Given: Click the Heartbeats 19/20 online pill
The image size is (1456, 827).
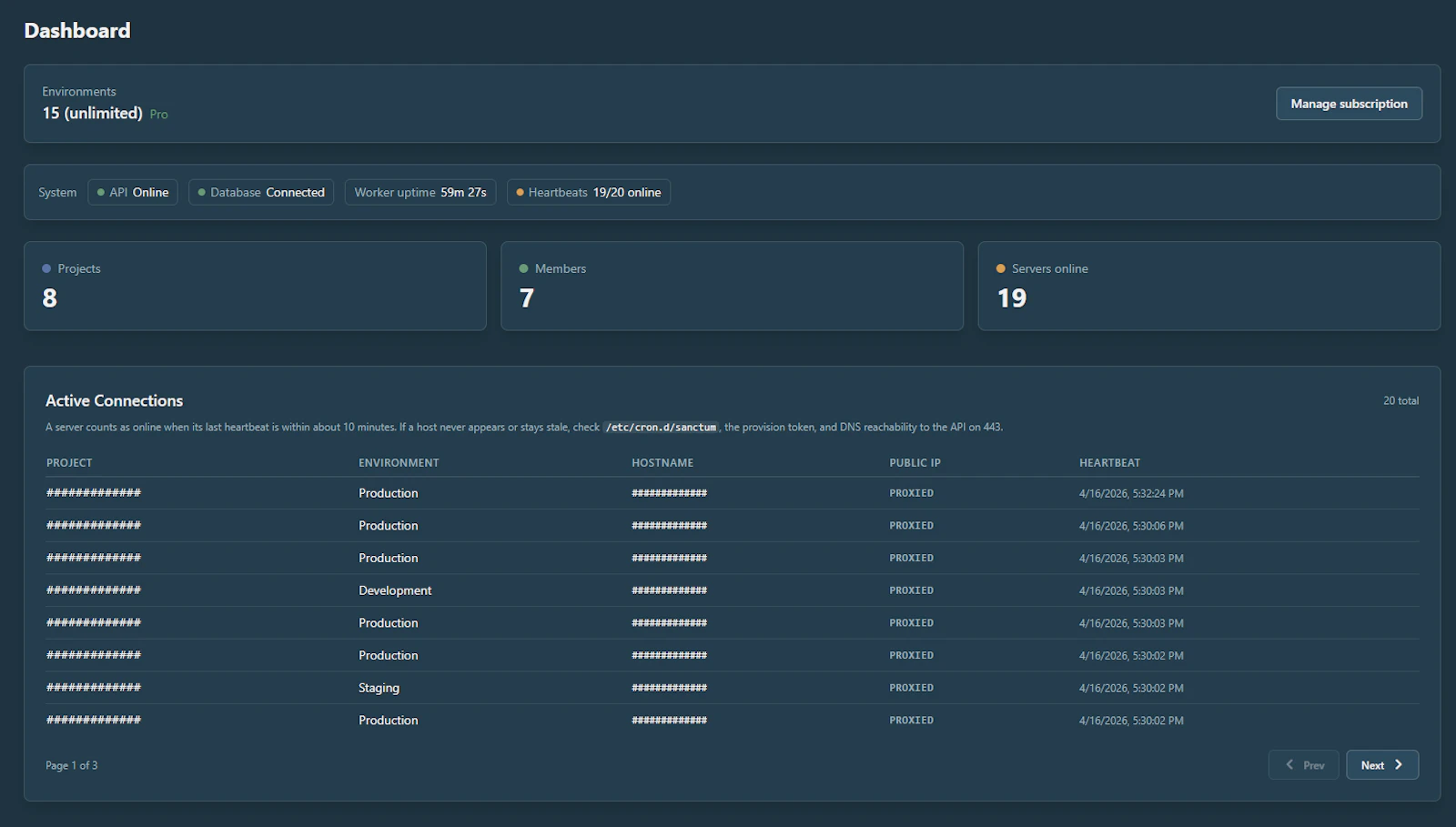Looking at the screenshot, I should pos(588,192).
